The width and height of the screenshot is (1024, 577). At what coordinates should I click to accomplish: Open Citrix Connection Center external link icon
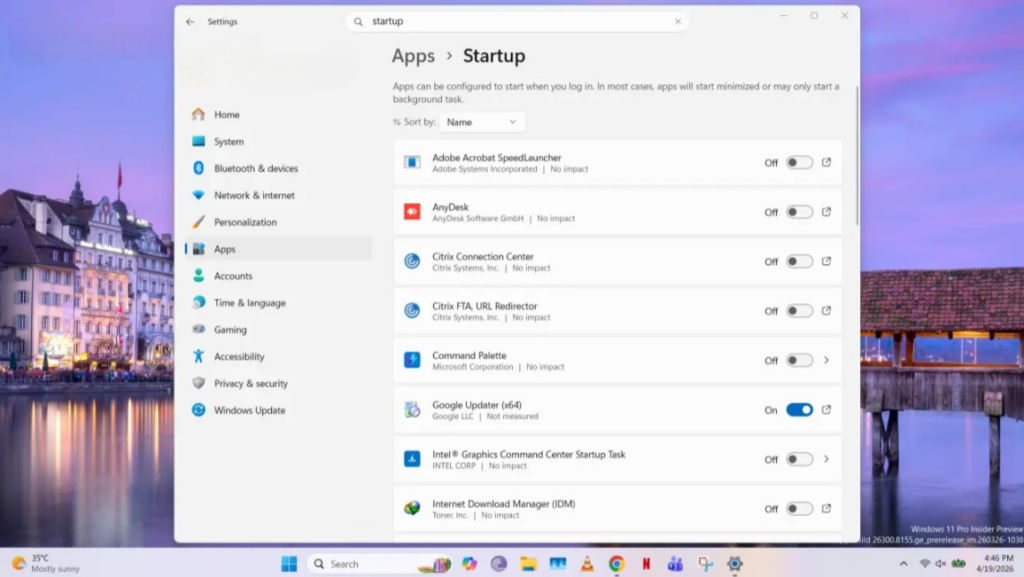point(826,261)
